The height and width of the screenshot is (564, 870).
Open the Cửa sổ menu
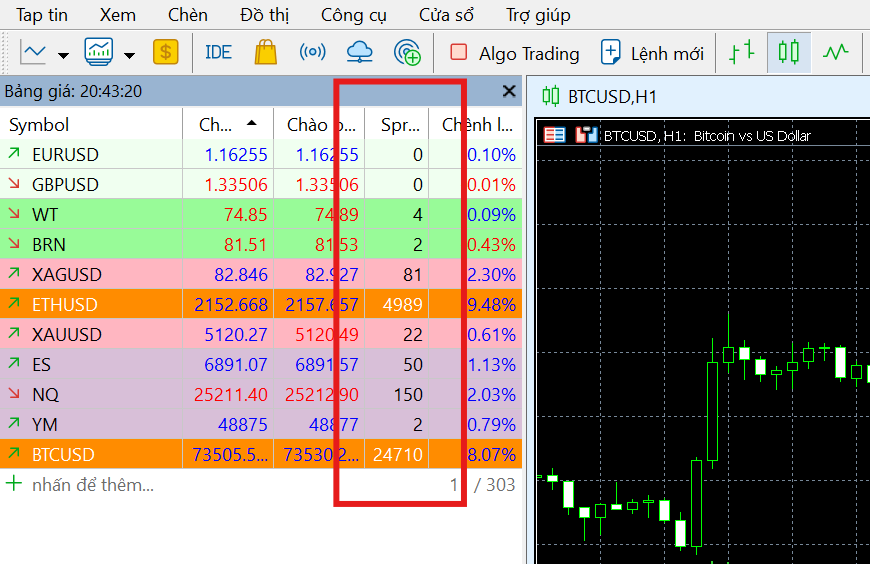446,15
